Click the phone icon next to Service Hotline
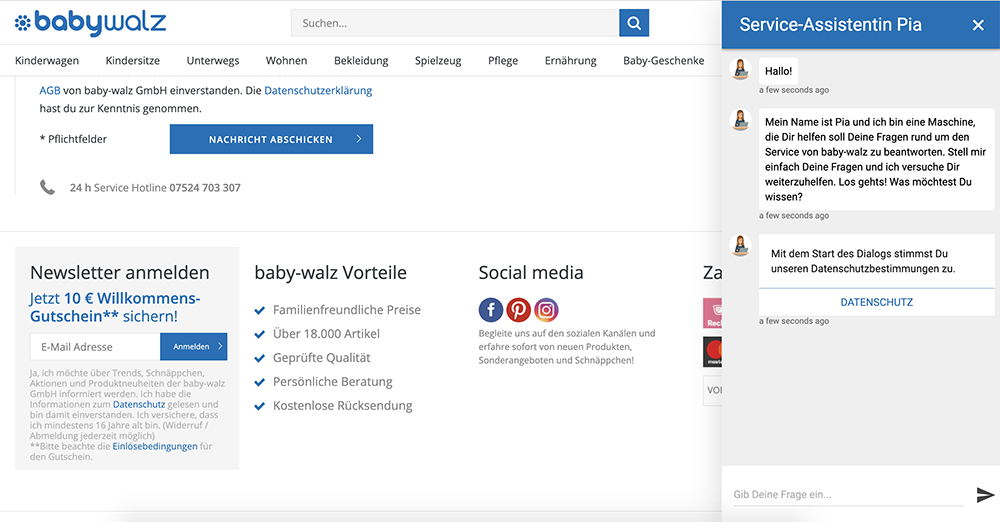Image resolution: width=1000 pixels, height=522 pixels. point(47,188)
